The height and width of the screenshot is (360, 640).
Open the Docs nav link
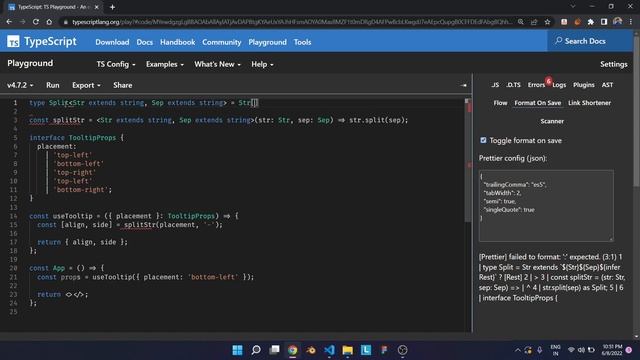pos(144,42)
